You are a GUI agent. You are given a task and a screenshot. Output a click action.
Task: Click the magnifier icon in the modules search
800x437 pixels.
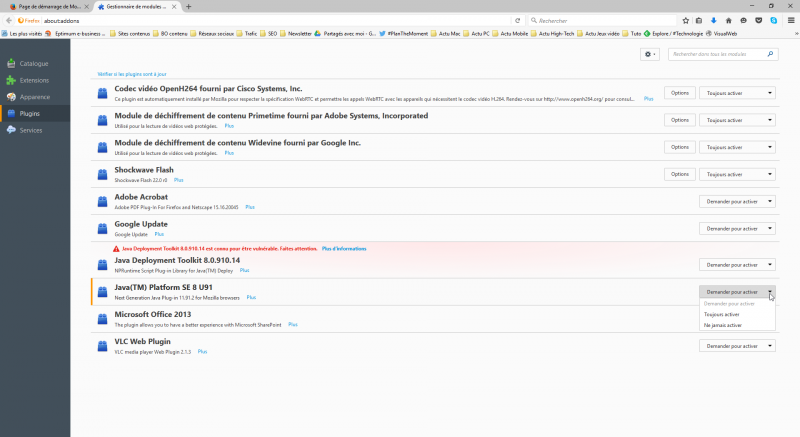pyautogui.click(x=770, y=54)
